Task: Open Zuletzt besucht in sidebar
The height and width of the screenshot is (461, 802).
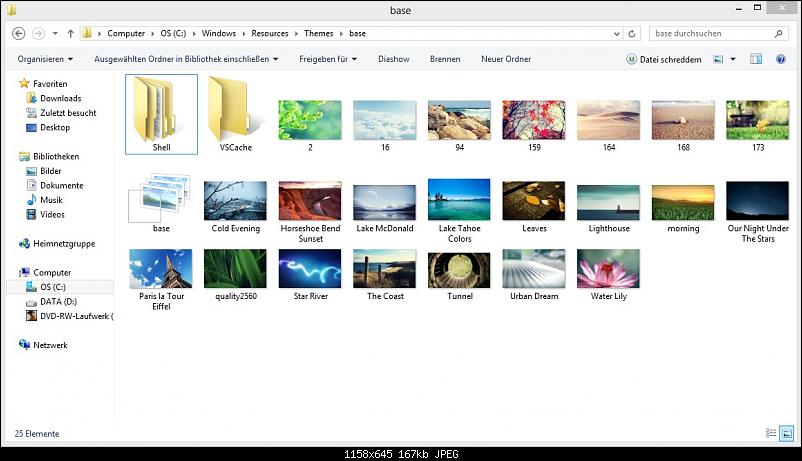Action: click(61, 113)
